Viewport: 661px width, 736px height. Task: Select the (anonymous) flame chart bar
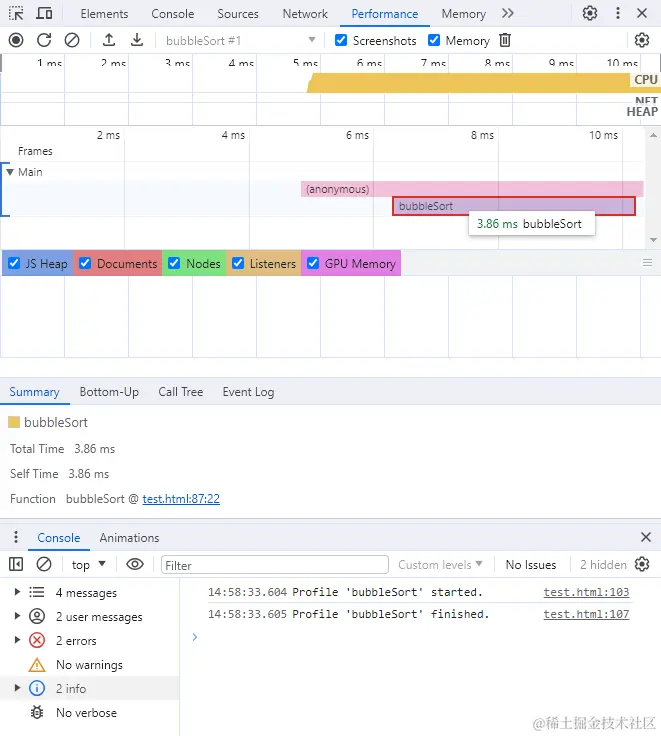pos(472,189)
